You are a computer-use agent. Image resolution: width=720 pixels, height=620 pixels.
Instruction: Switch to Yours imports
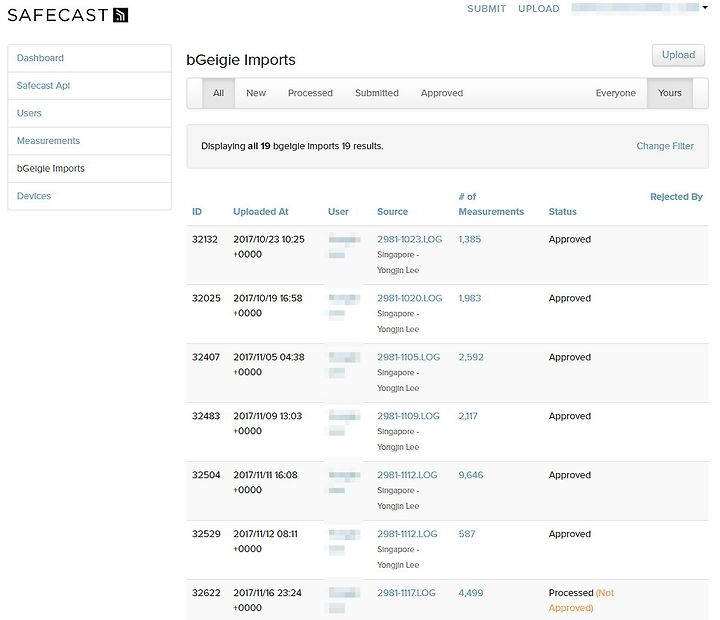669,93
